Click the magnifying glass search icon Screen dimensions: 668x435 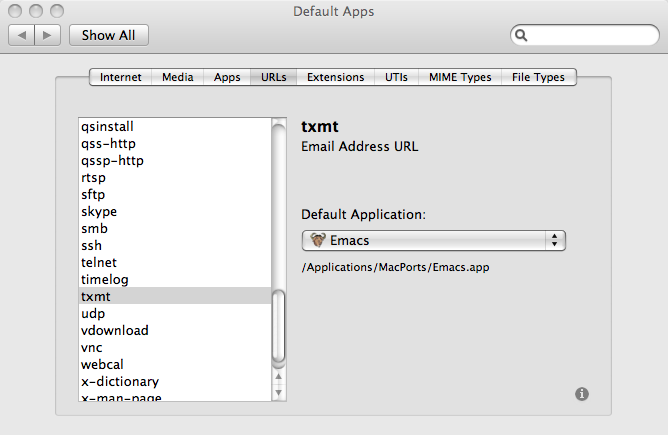coord(522,35)
